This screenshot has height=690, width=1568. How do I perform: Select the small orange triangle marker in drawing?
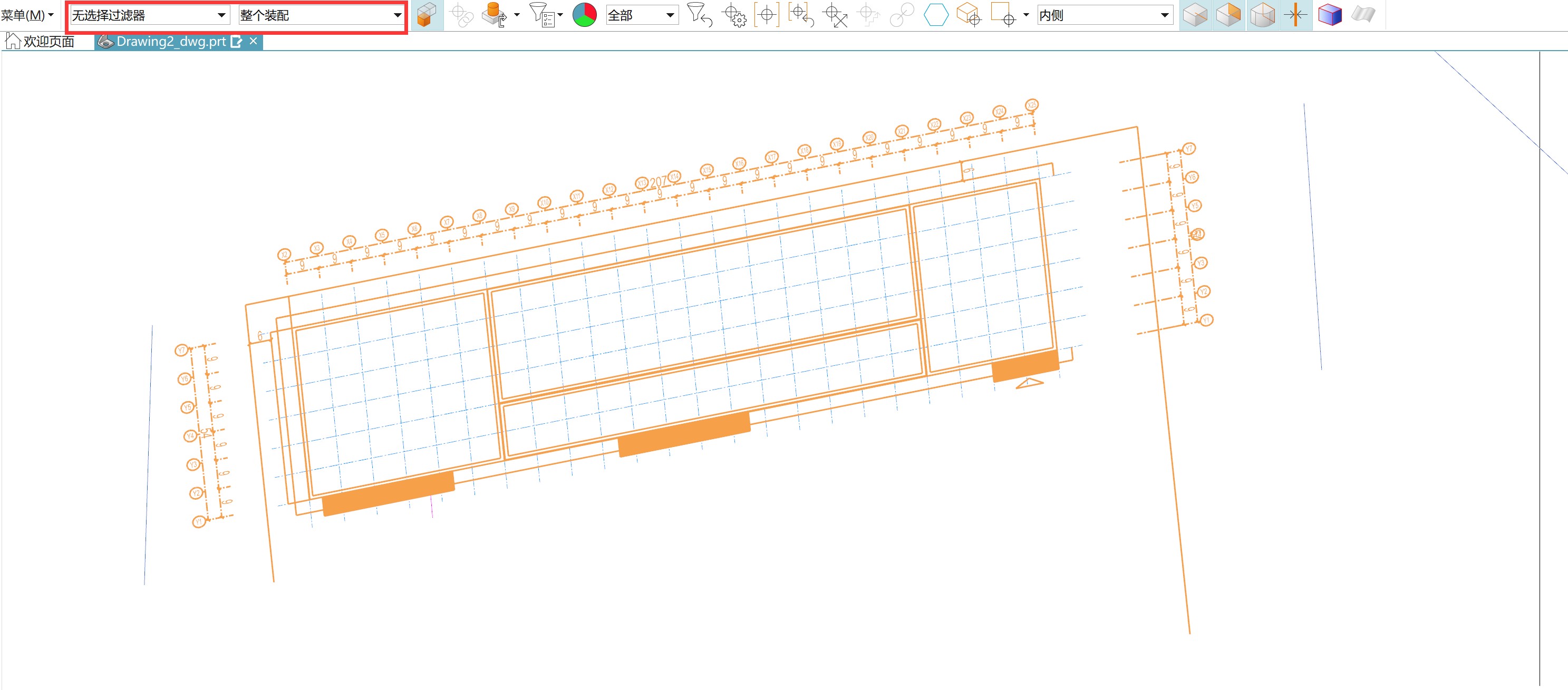(1029, 383)
